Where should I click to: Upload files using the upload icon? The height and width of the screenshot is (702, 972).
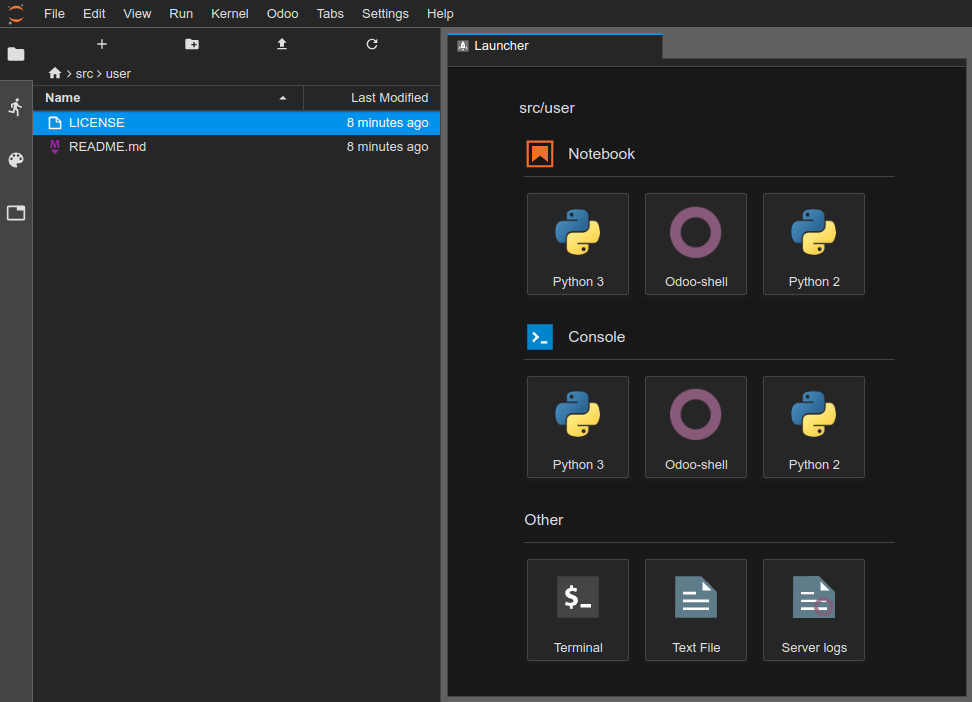pos(281,44)
